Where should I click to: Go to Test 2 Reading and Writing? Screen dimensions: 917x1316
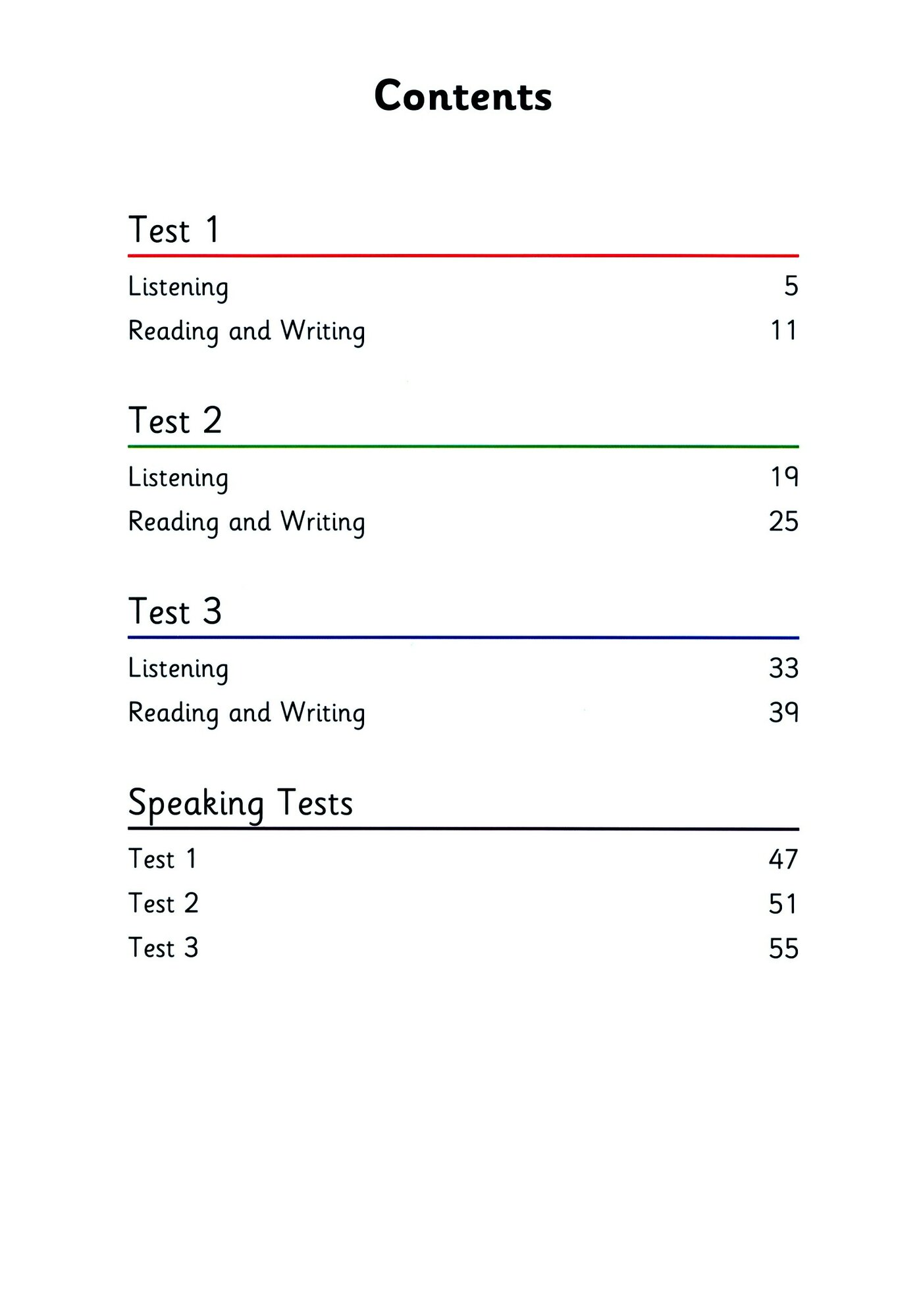pos(246,522)
